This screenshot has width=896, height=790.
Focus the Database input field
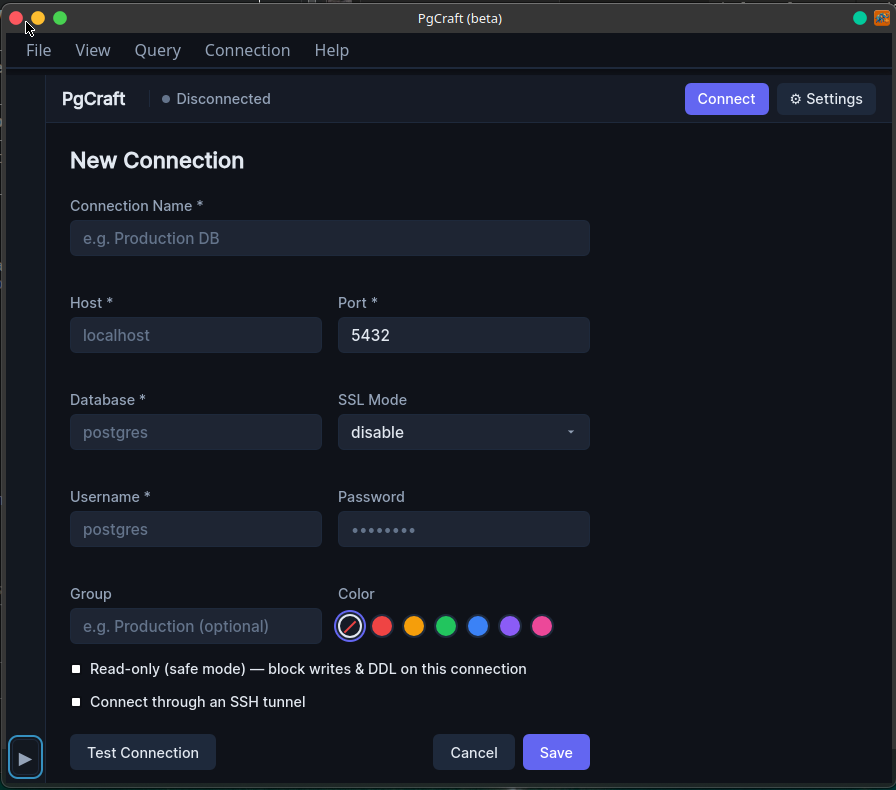click(x=195, y=432)
